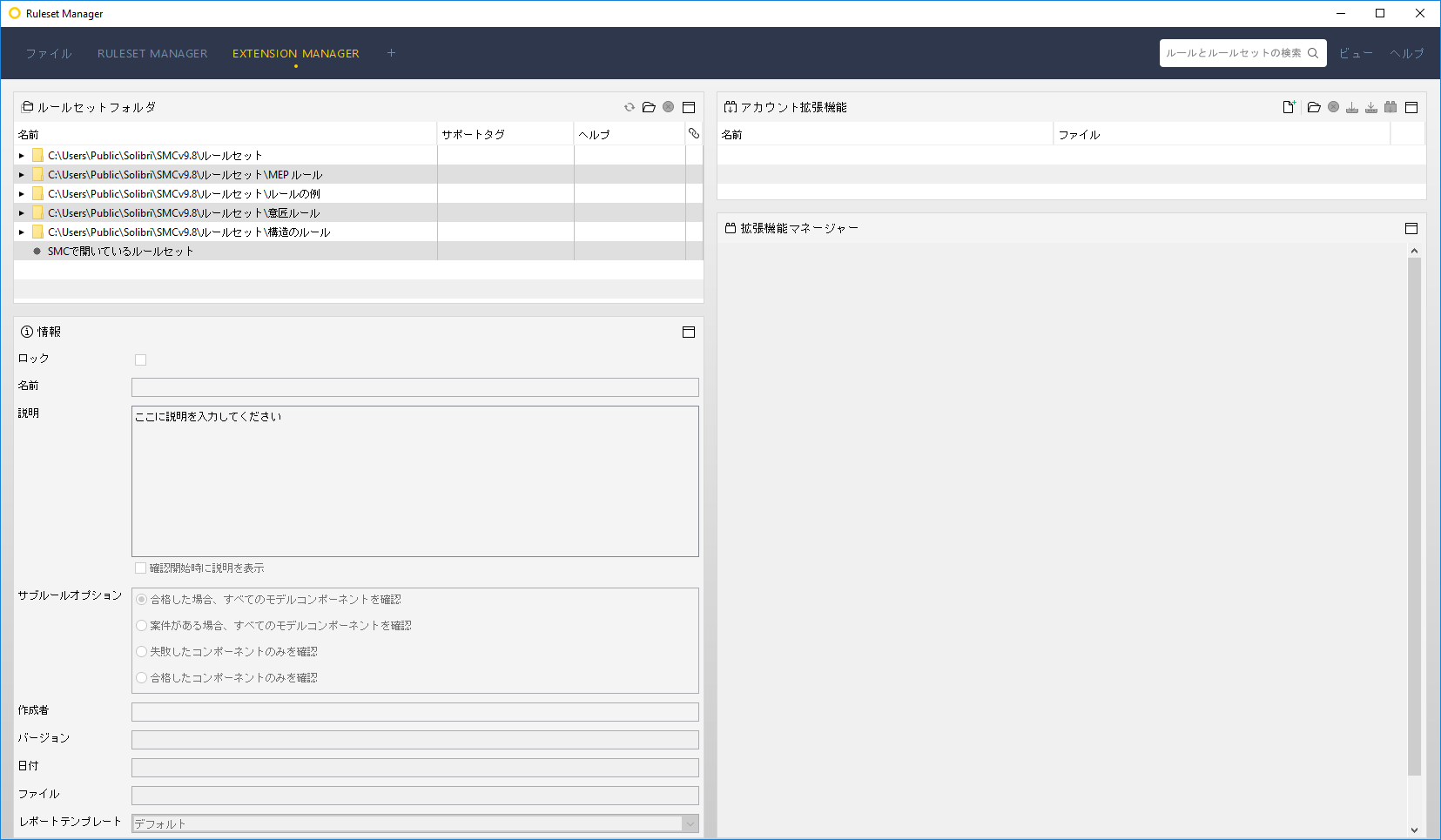1441x840 pixels.
Task: Click open folder icon in ルールセットフォルダ panel
Action: tap(649, 107)
